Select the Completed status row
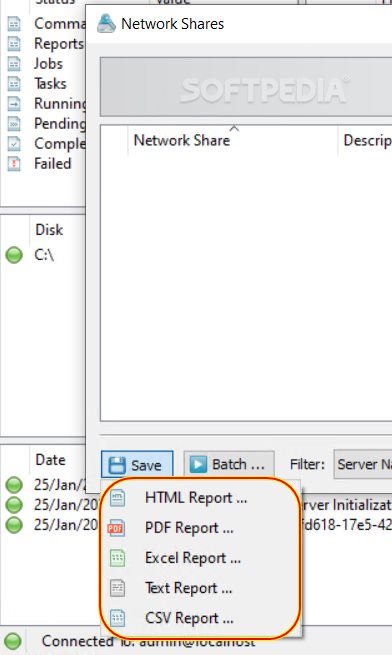392x655 pixels. coord(43,143)
